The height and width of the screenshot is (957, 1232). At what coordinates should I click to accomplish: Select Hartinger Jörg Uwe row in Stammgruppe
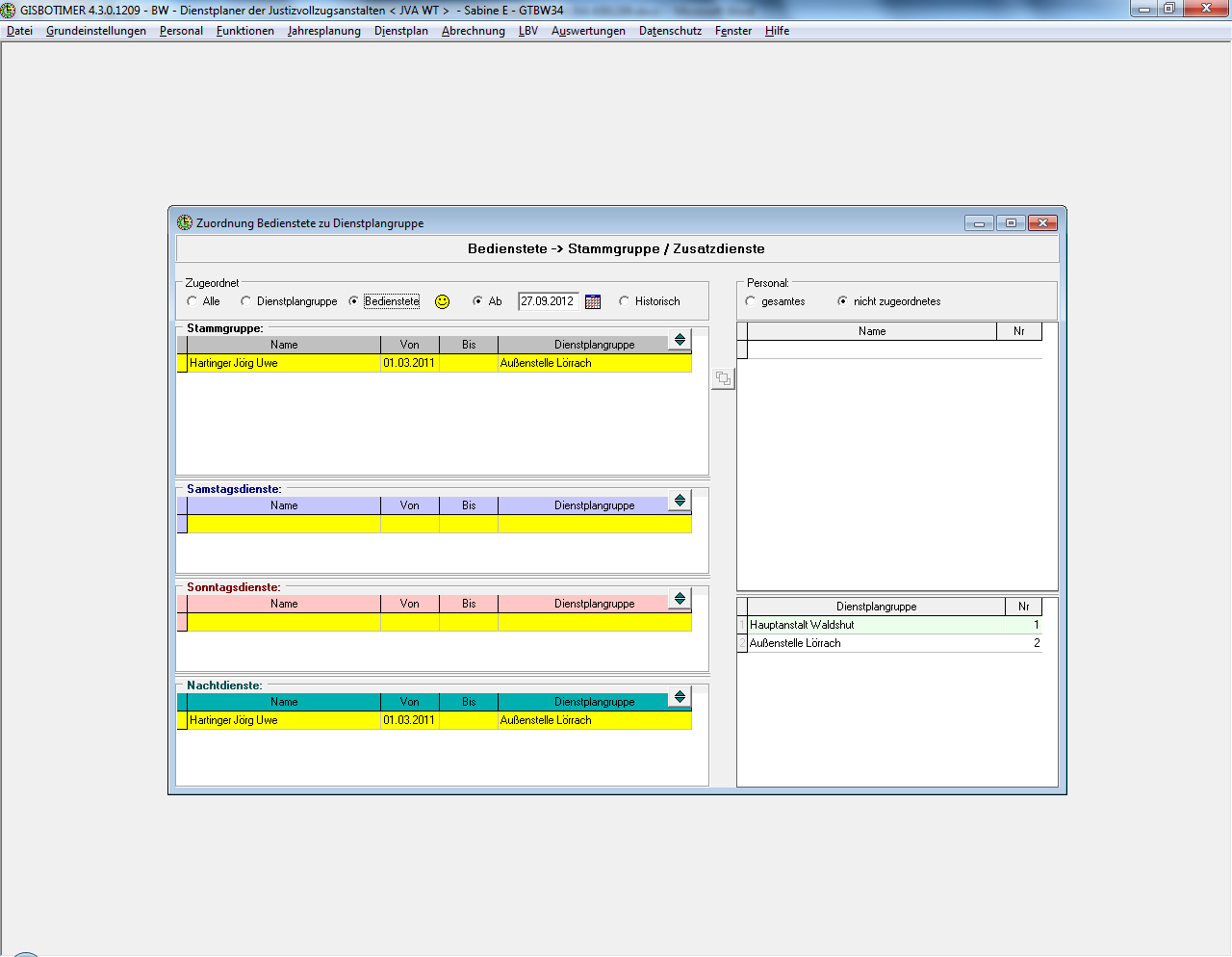click(x=283, y=363)
